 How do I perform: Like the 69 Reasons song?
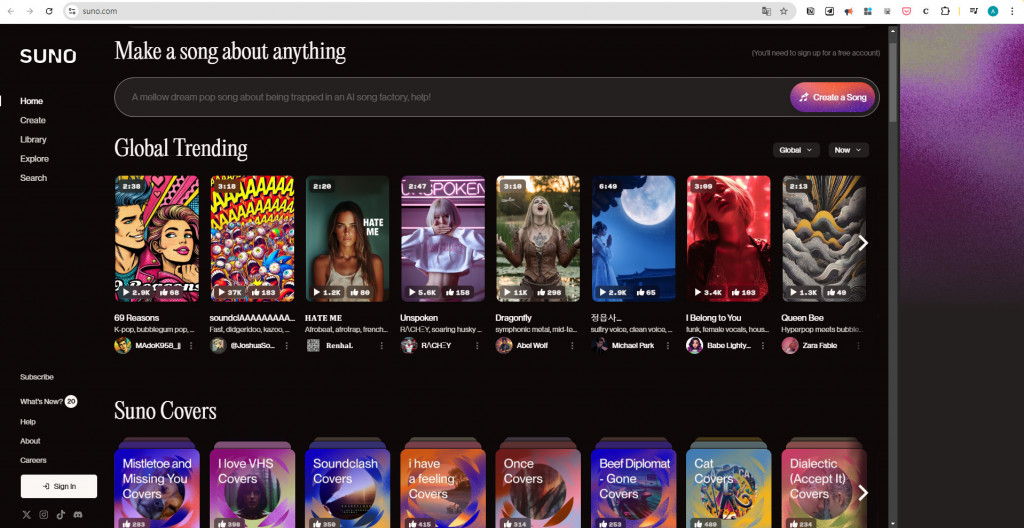pyautogui.click(x=170, y=292)
